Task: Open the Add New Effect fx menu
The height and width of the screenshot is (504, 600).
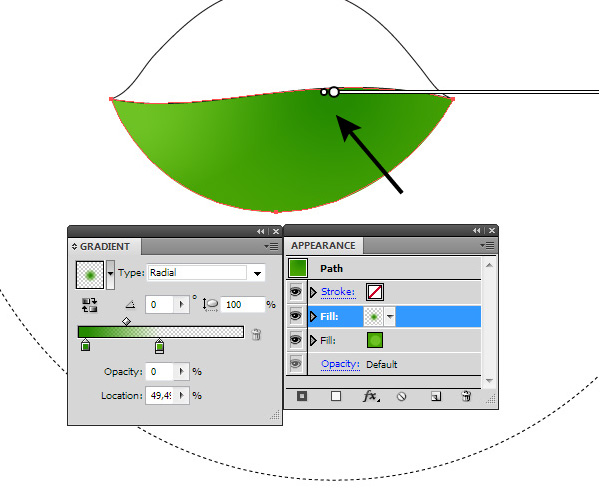Action: click(x=370, y=397)
